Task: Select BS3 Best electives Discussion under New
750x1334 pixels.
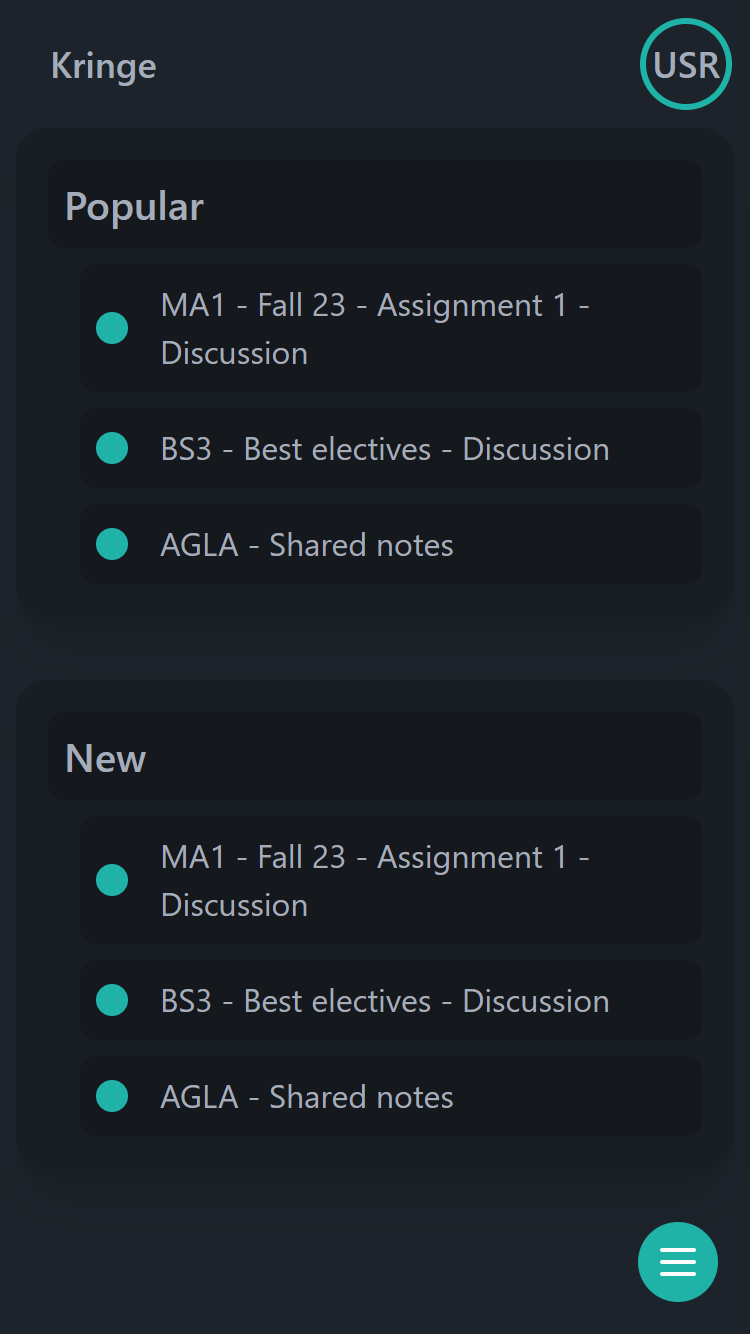Action: click(x=385, y=1001)
